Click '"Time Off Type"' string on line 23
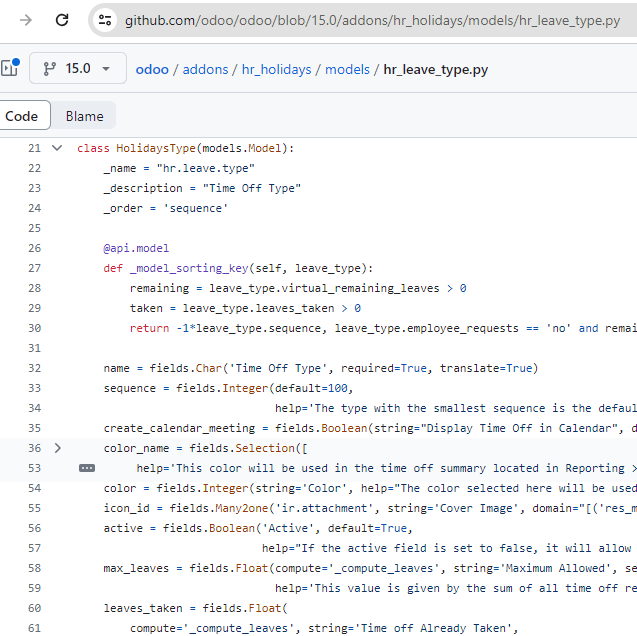The width and height of the screenshot is (637, 636). click(x=252, y=188)
